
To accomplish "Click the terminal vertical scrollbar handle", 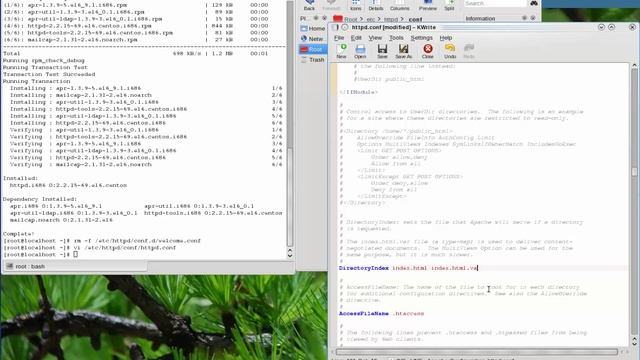I will pos(290,197).
